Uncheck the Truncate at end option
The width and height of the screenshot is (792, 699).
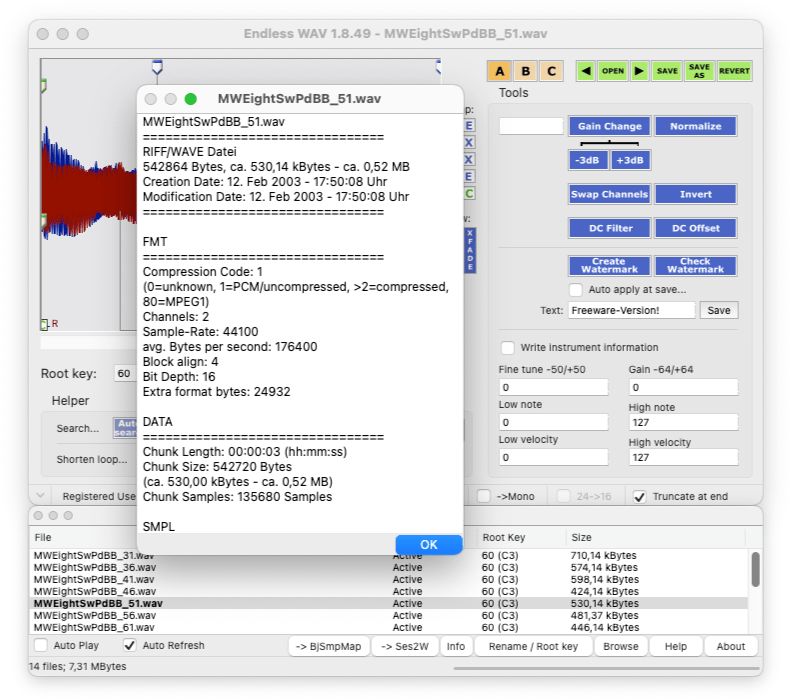pyautogui.click(x=640, y=496)
